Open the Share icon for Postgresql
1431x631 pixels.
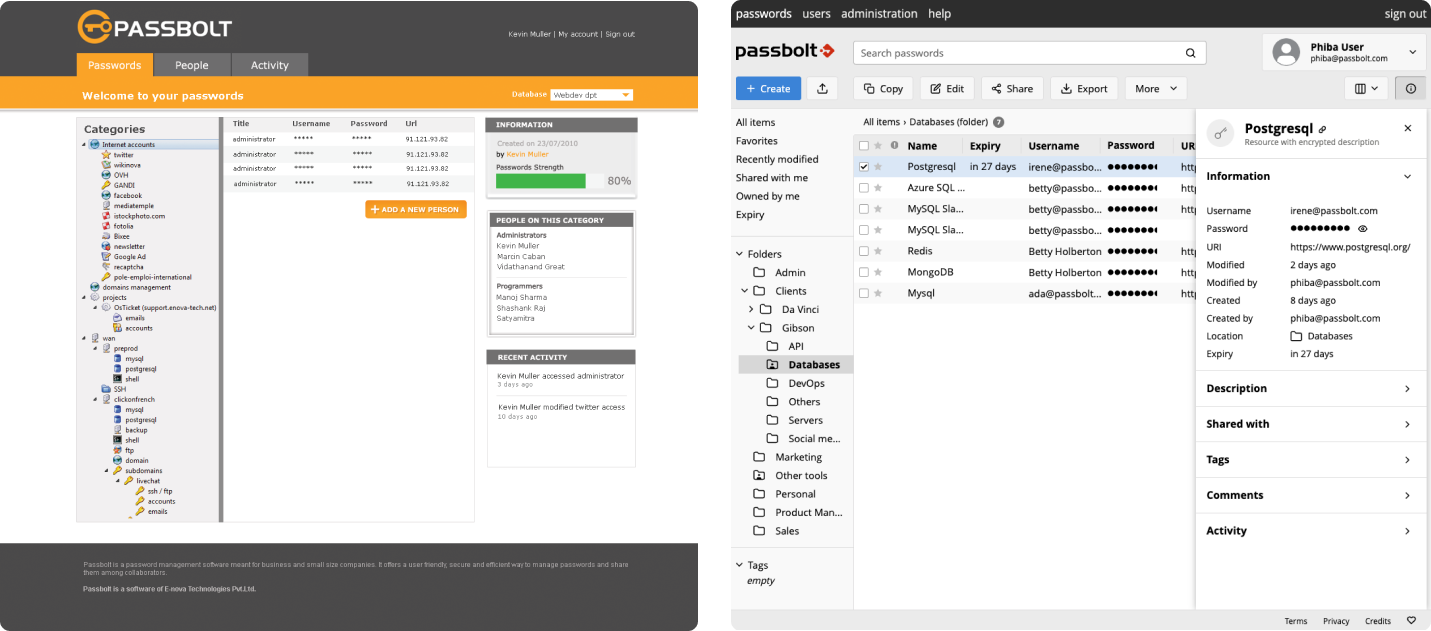click(x=998, y=88)
